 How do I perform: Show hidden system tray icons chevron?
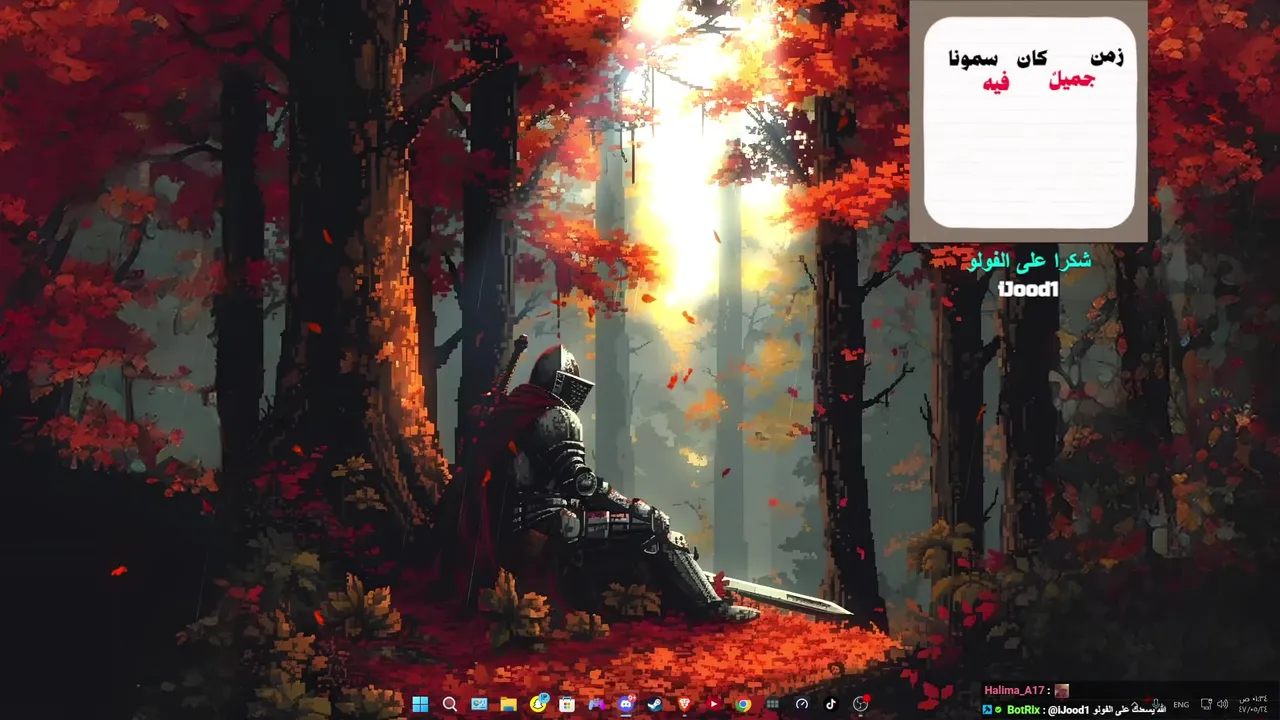[x=1136, y=703]
